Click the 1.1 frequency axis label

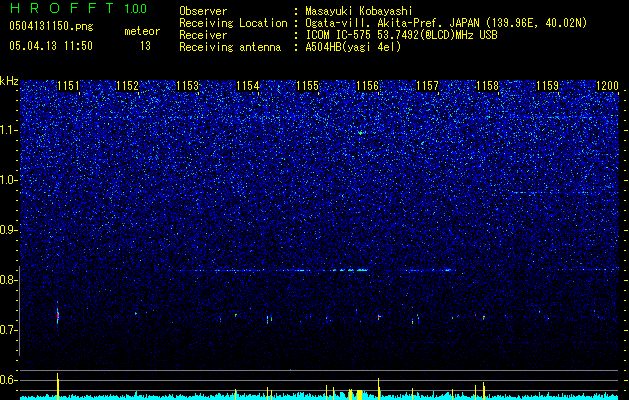click(8, 130)
